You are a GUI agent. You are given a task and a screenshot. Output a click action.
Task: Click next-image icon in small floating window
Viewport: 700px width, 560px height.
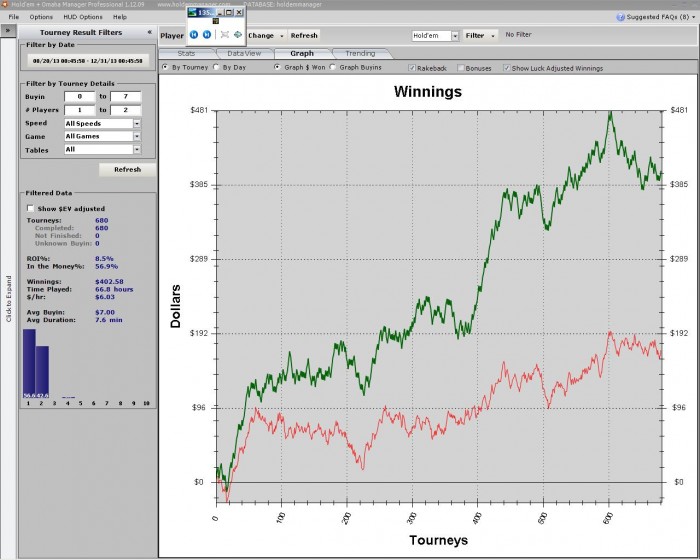(x=207, y=34)
